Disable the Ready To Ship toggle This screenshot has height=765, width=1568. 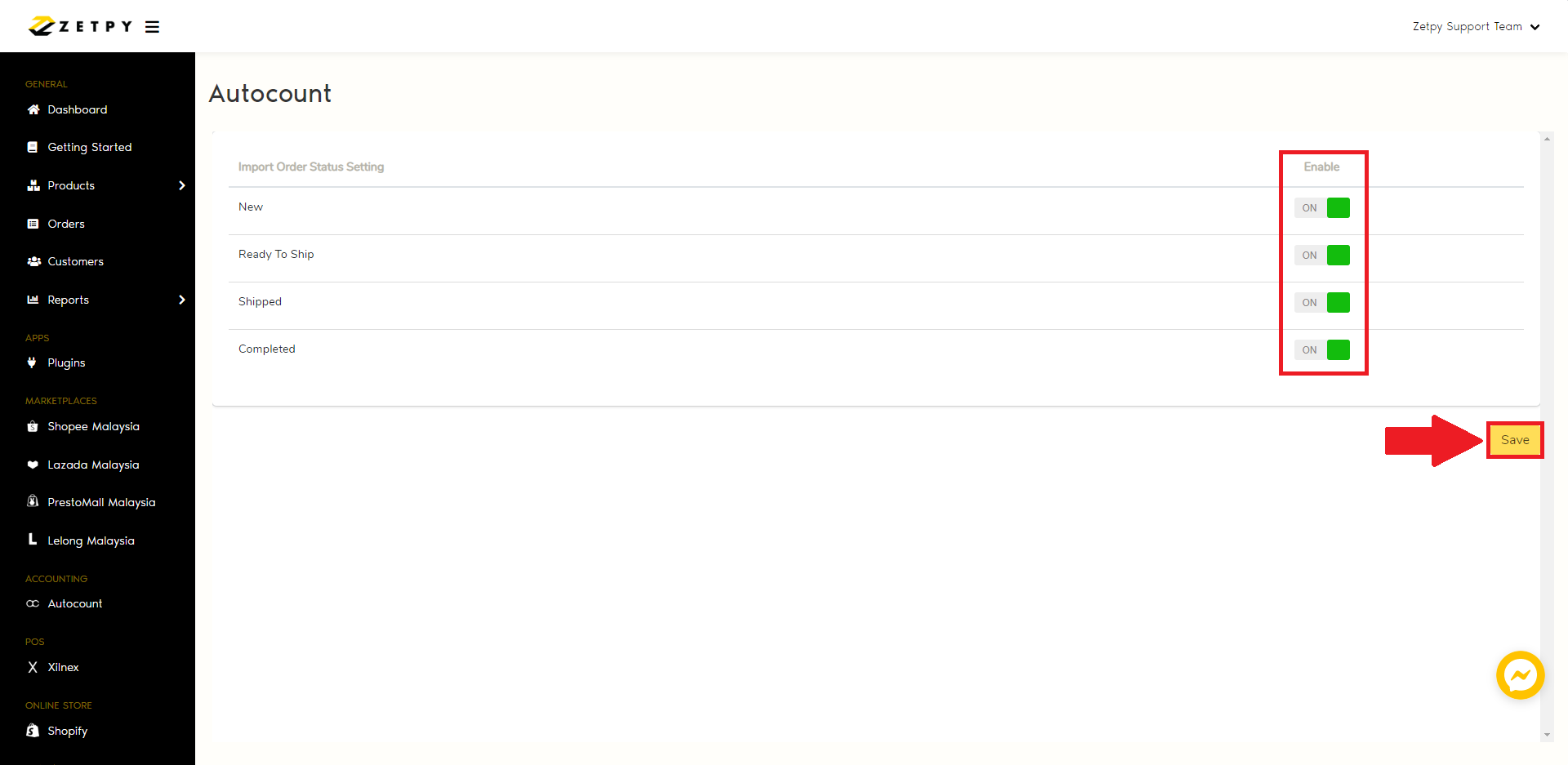pyautogui.click(x=1322, y=256)
